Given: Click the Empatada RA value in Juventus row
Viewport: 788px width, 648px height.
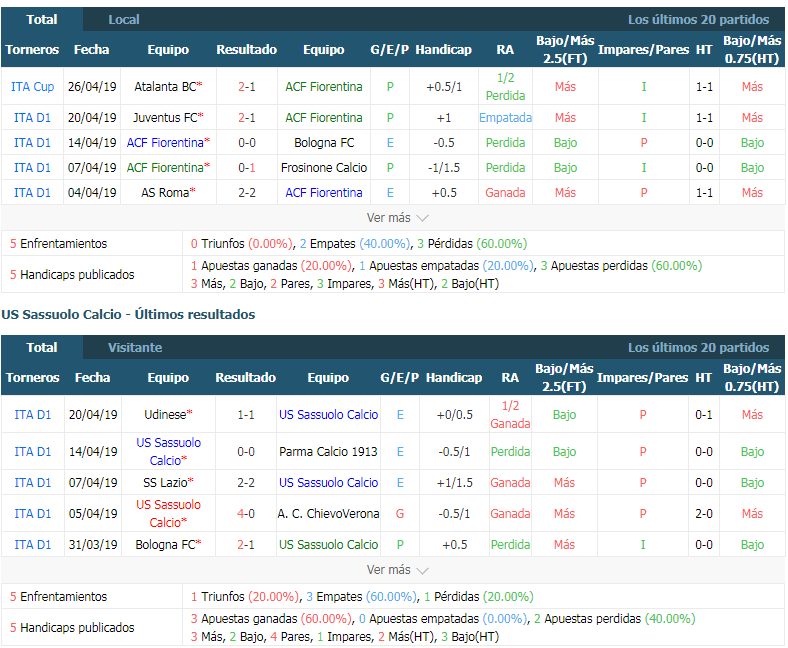Looking at the screenshot, I should [x=505, y=118].
